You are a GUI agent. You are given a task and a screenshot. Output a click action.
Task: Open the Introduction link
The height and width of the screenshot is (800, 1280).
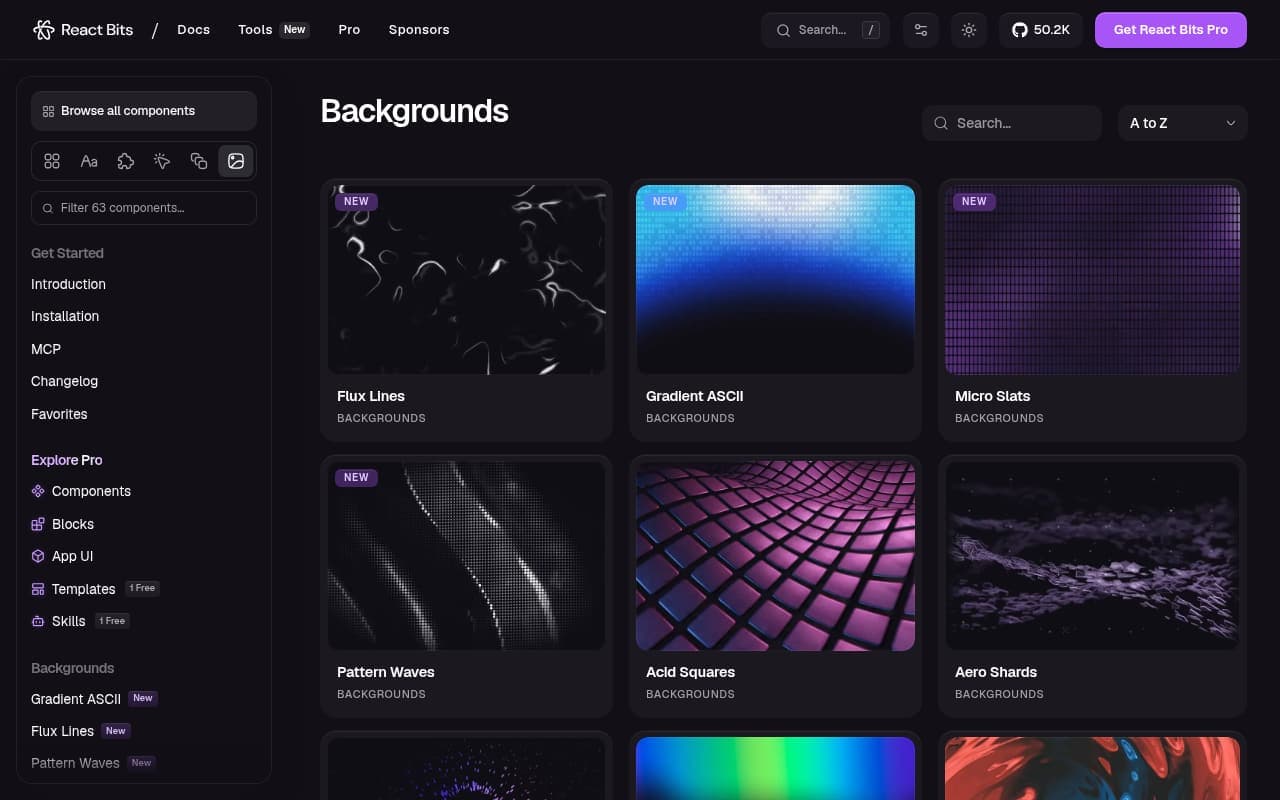pyautogui.click(x=68, y=284)
